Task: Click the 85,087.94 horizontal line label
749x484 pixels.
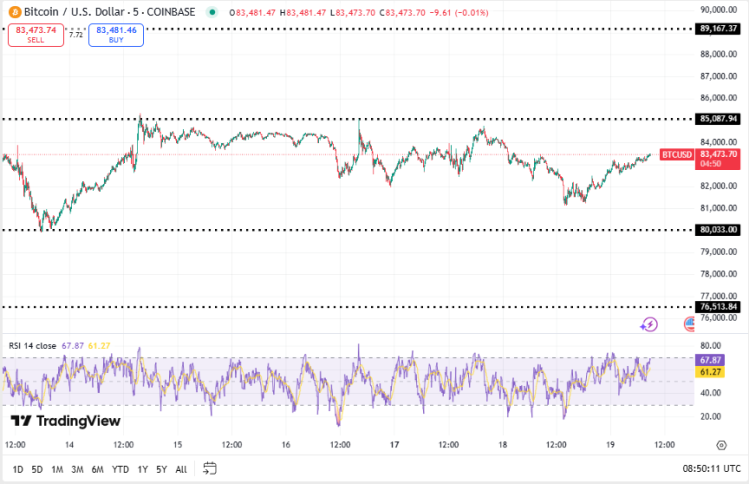Action: (x=717, y=119)
